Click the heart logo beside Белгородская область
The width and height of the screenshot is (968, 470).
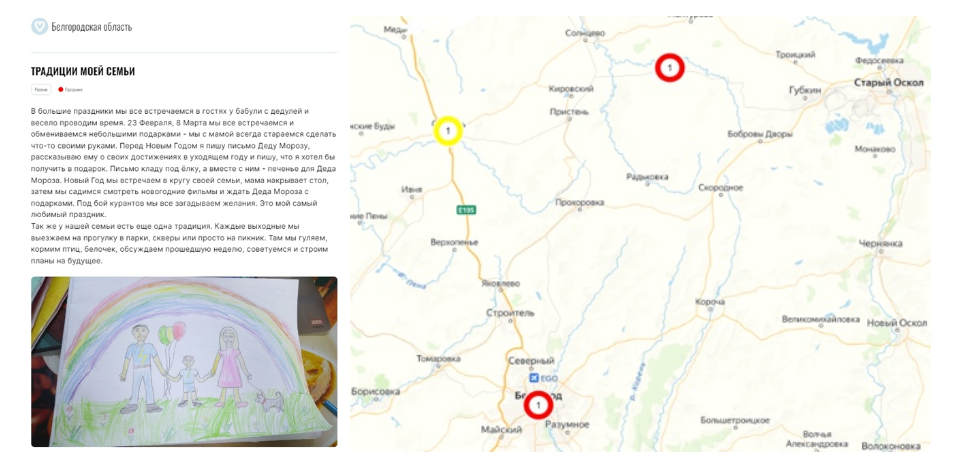[x=40, y=27]
